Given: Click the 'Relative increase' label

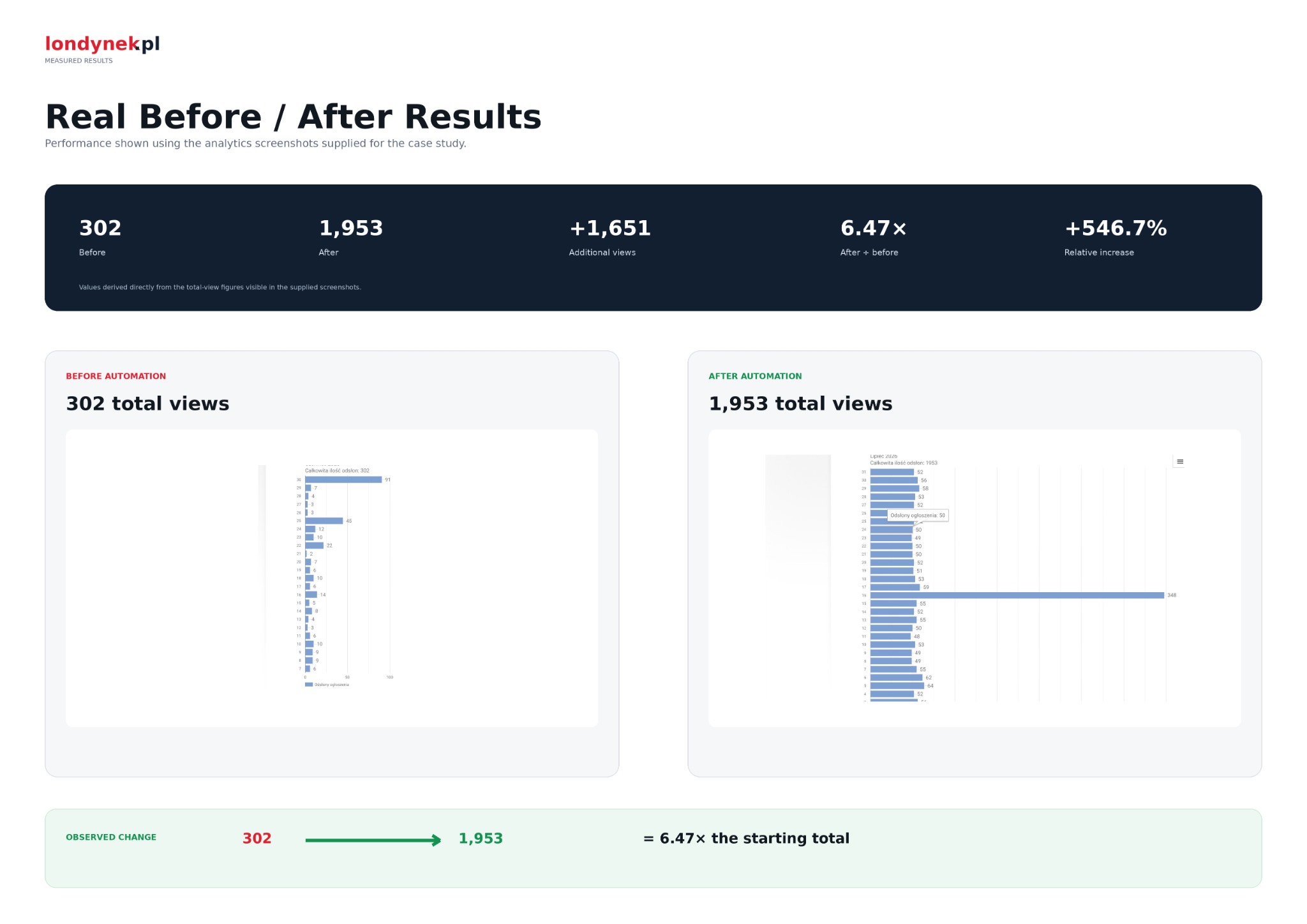Looking at the screenshot, I should pyautogui.click(x=1099, y=253).
